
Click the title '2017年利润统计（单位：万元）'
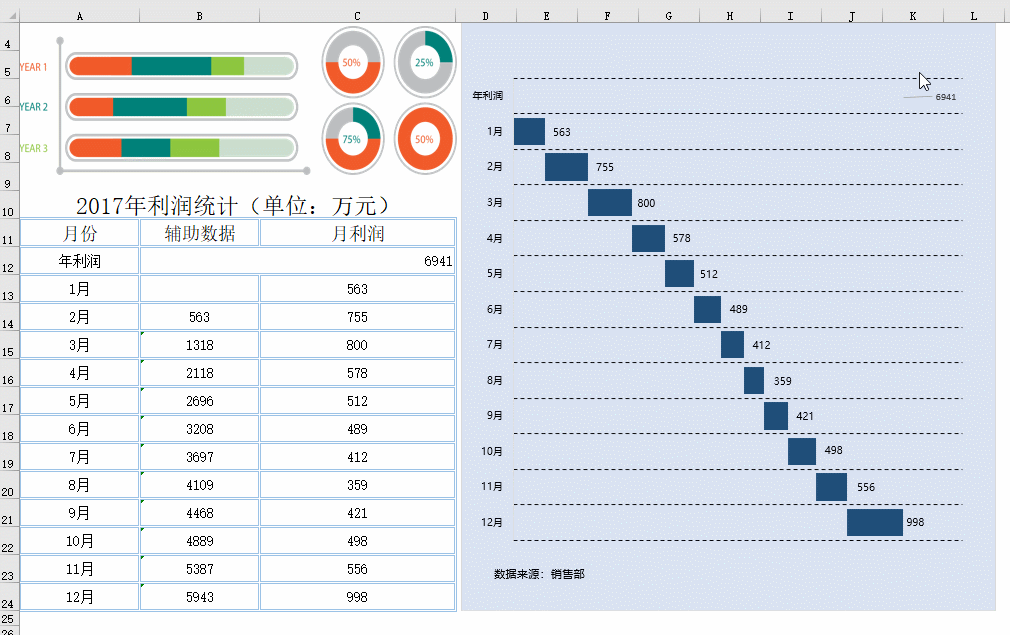click(234, 205)
